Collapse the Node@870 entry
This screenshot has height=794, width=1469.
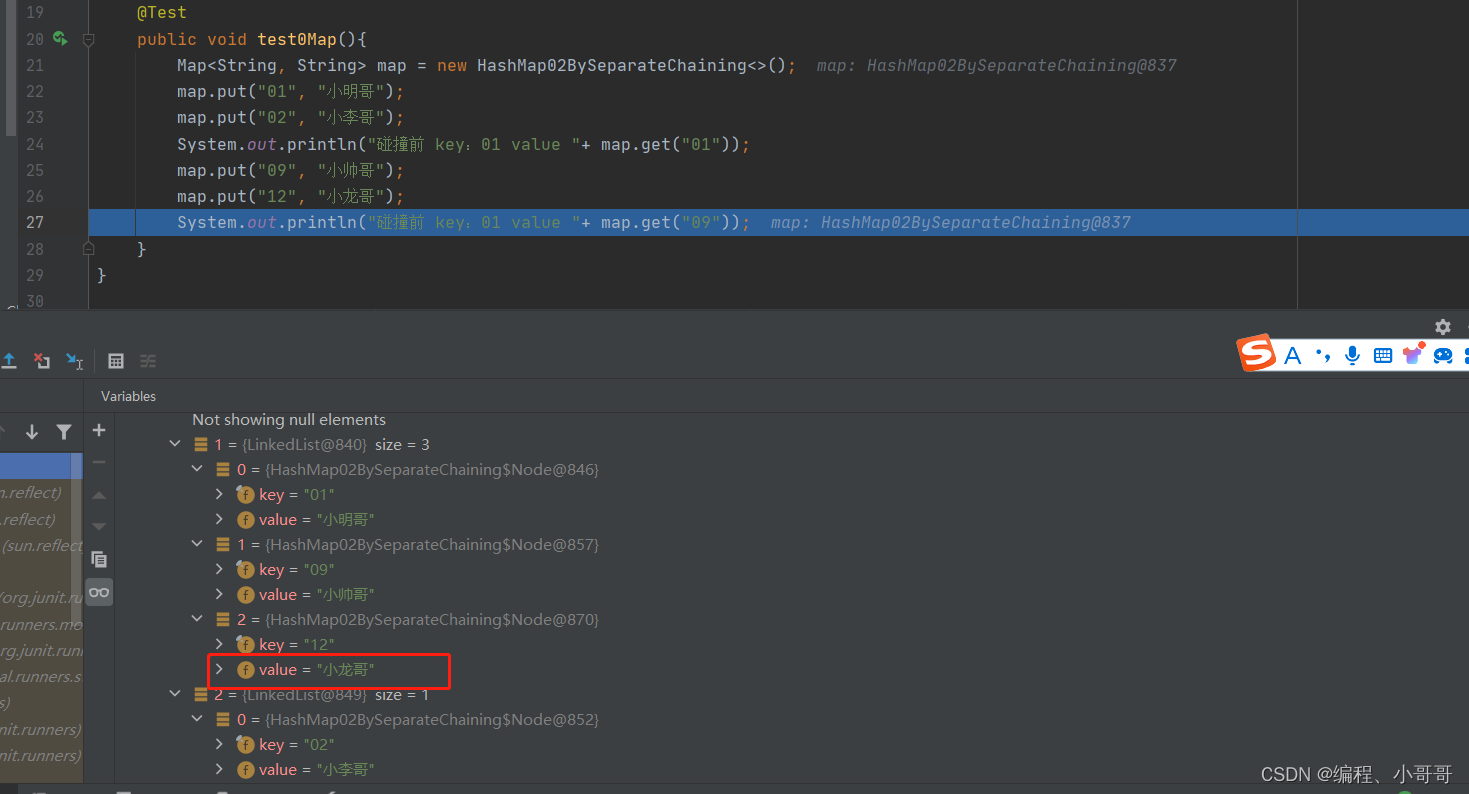[x=198, y=619]
